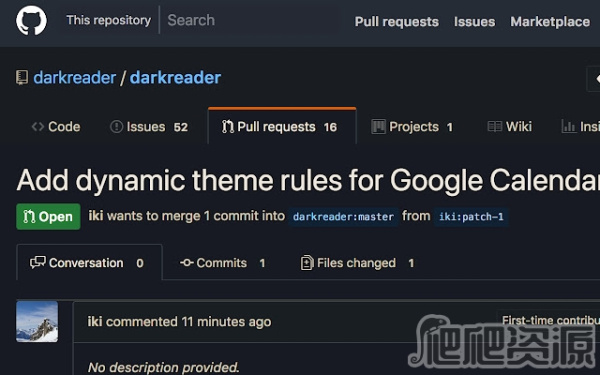This screenshot has height=375, width=600.
Task: Open Pull requests in the top navigation
Action: click(x=396, y=22)
